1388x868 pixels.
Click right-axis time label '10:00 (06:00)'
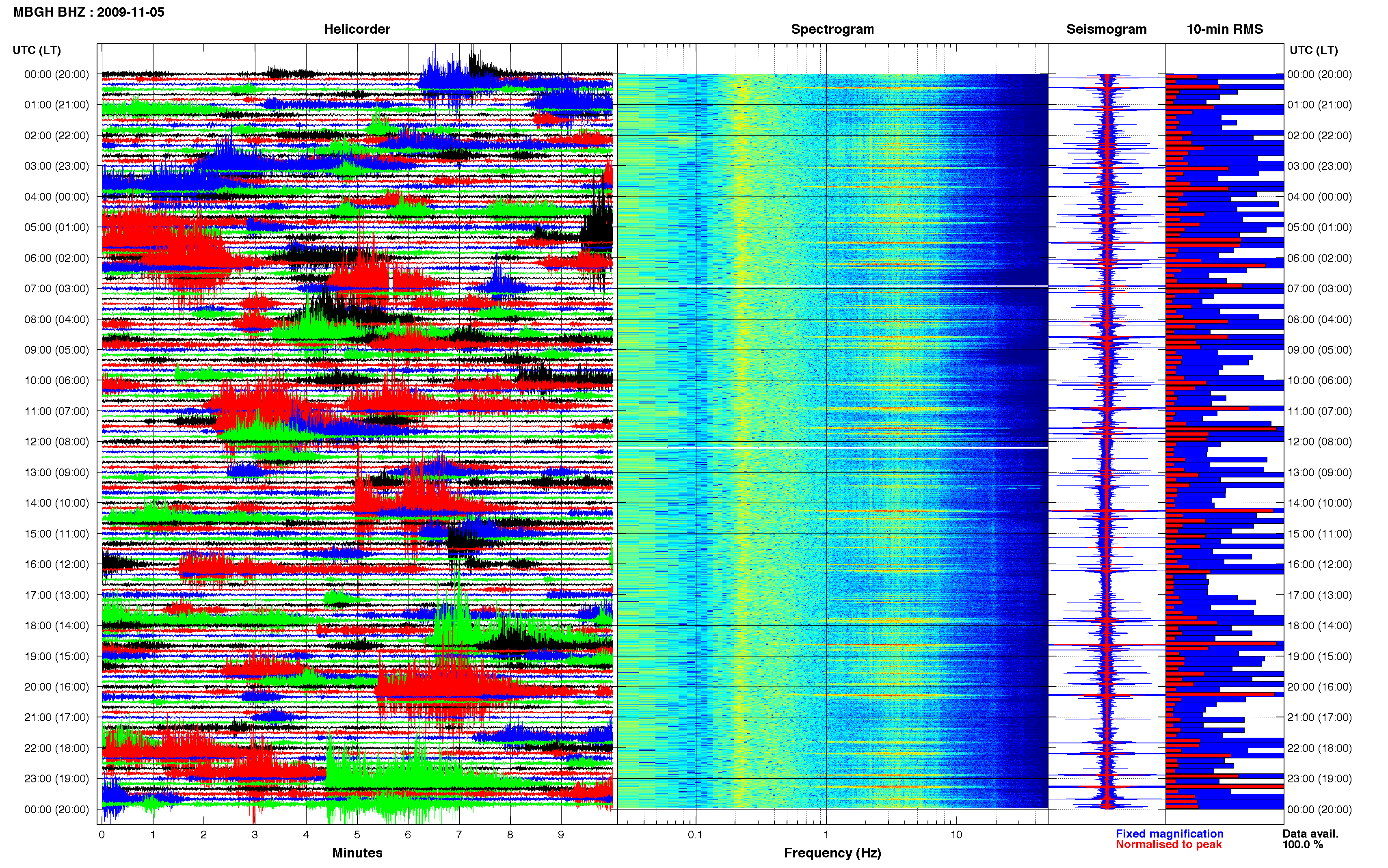(x=1319, y=380)
